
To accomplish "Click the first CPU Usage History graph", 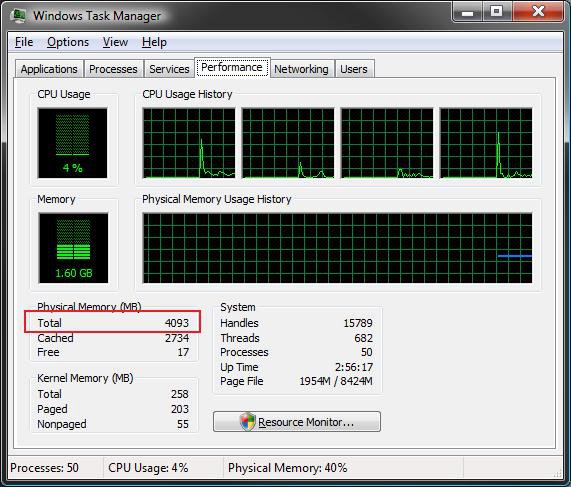I will point(189,143).
